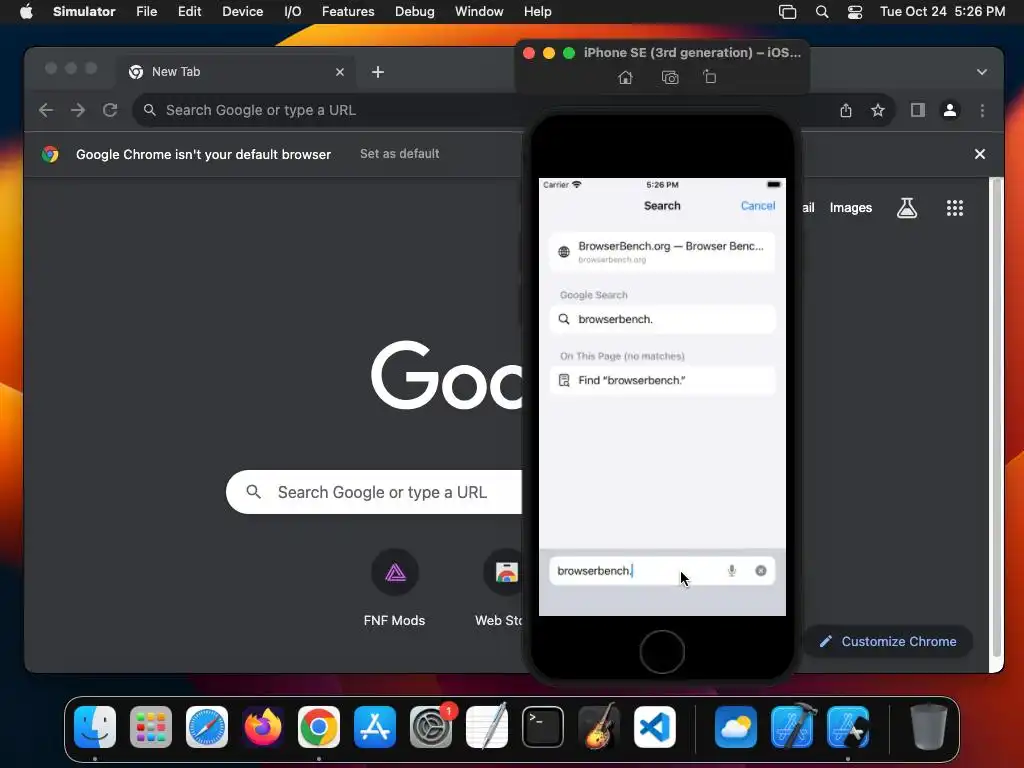Open Search Labs flask icon
The image size is (1024, 768).
pyautogui.click(x=906, y=208)
